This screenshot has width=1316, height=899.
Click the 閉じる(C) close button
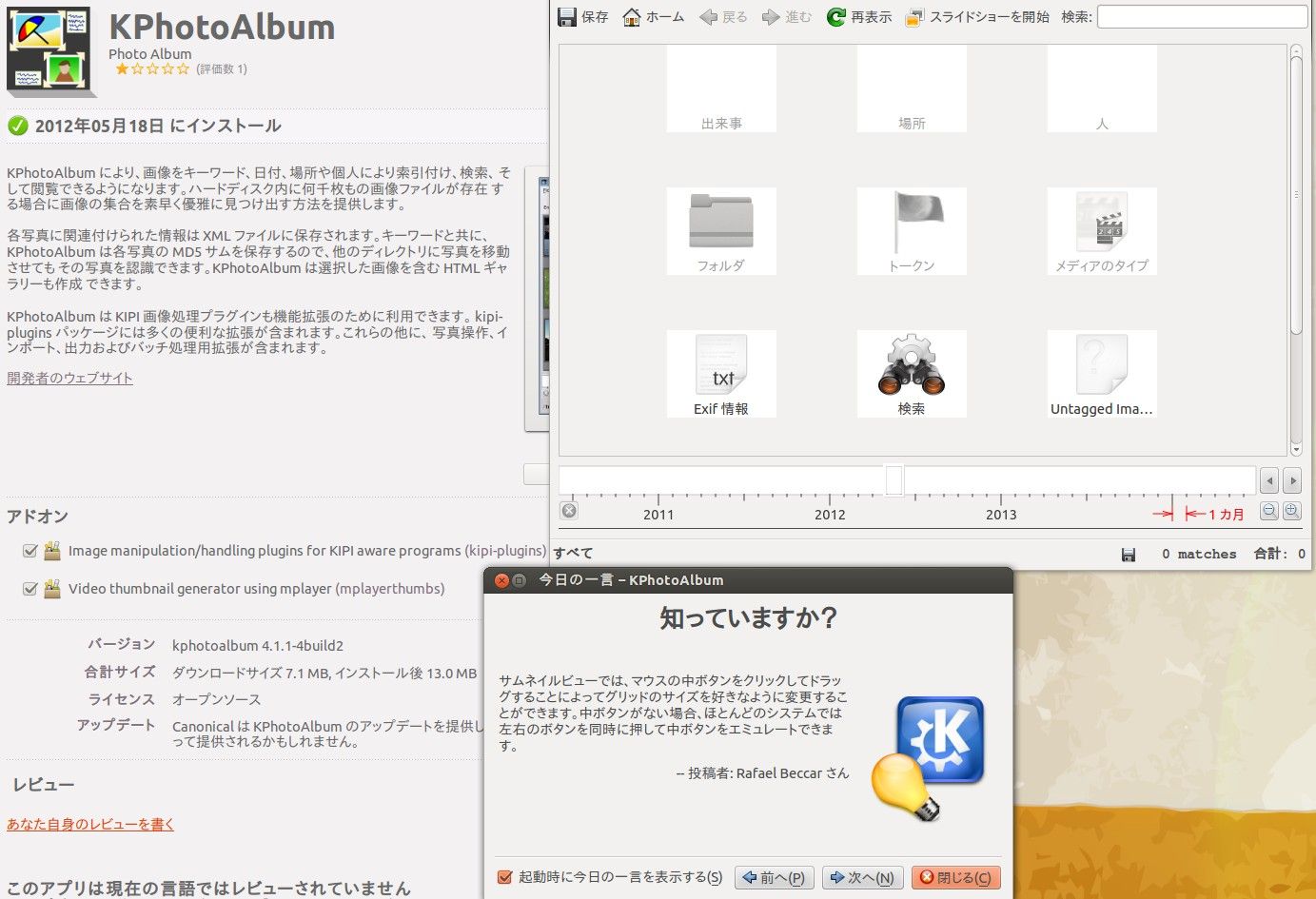coord(956,877)
